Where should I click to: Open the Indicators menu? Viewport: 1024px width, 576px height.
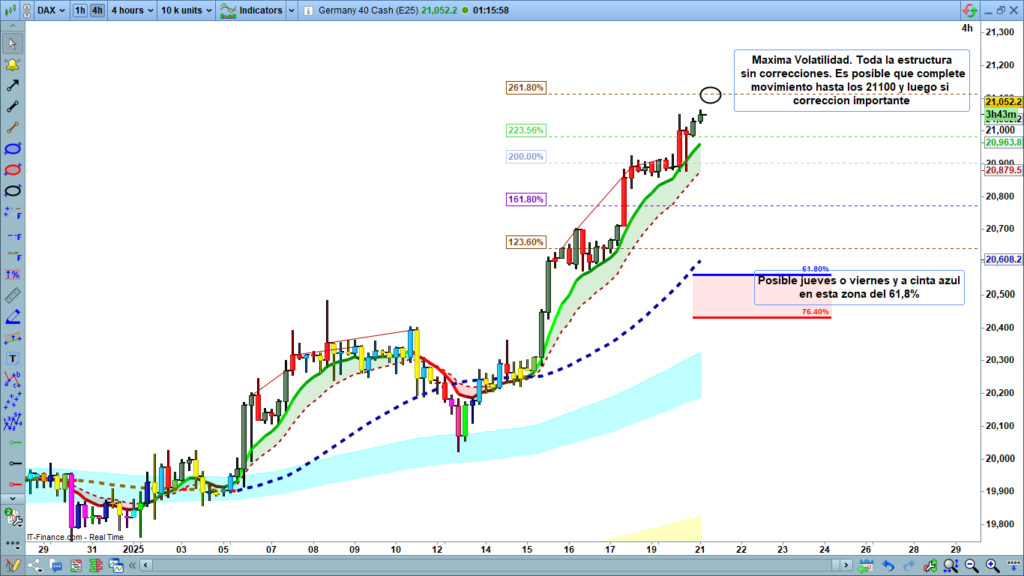click(x=252, y=10)
